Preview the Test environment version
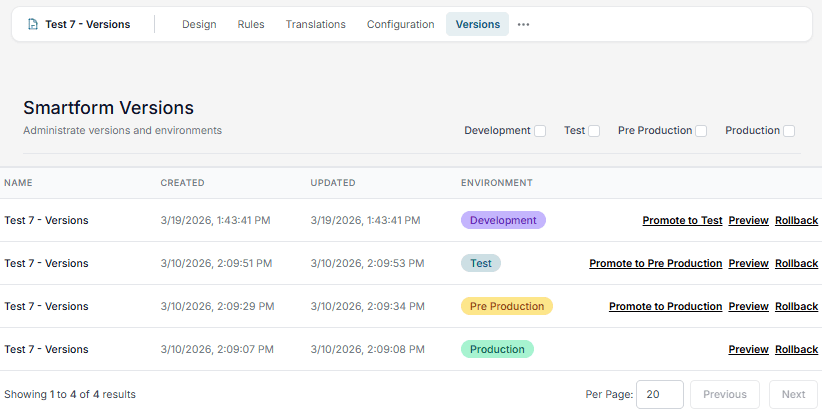Image resolution: width=822 pixels, height=417 pixels. click(749, 263)
